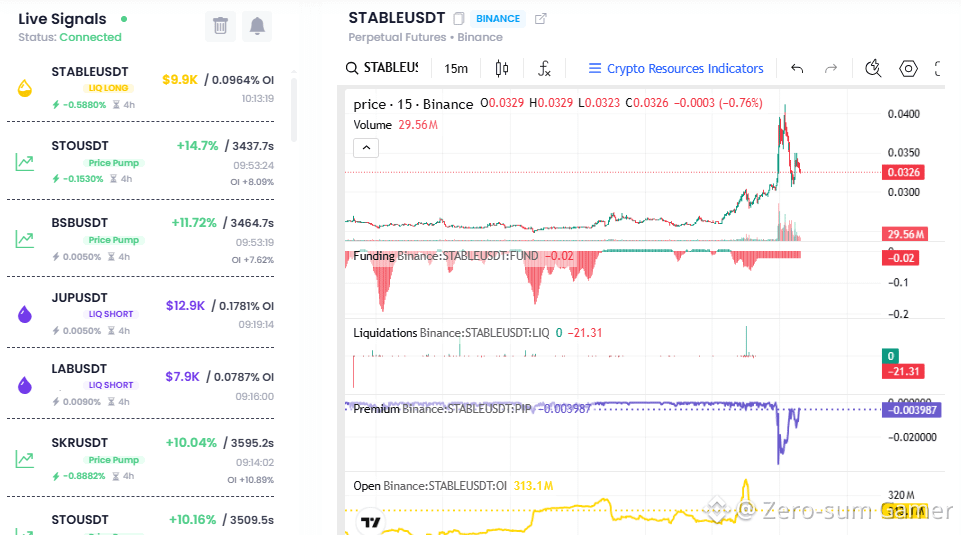Click the pump chart icon beside SKRUSDT
Screen dimensions: 961x535
(x=25, y=459)
